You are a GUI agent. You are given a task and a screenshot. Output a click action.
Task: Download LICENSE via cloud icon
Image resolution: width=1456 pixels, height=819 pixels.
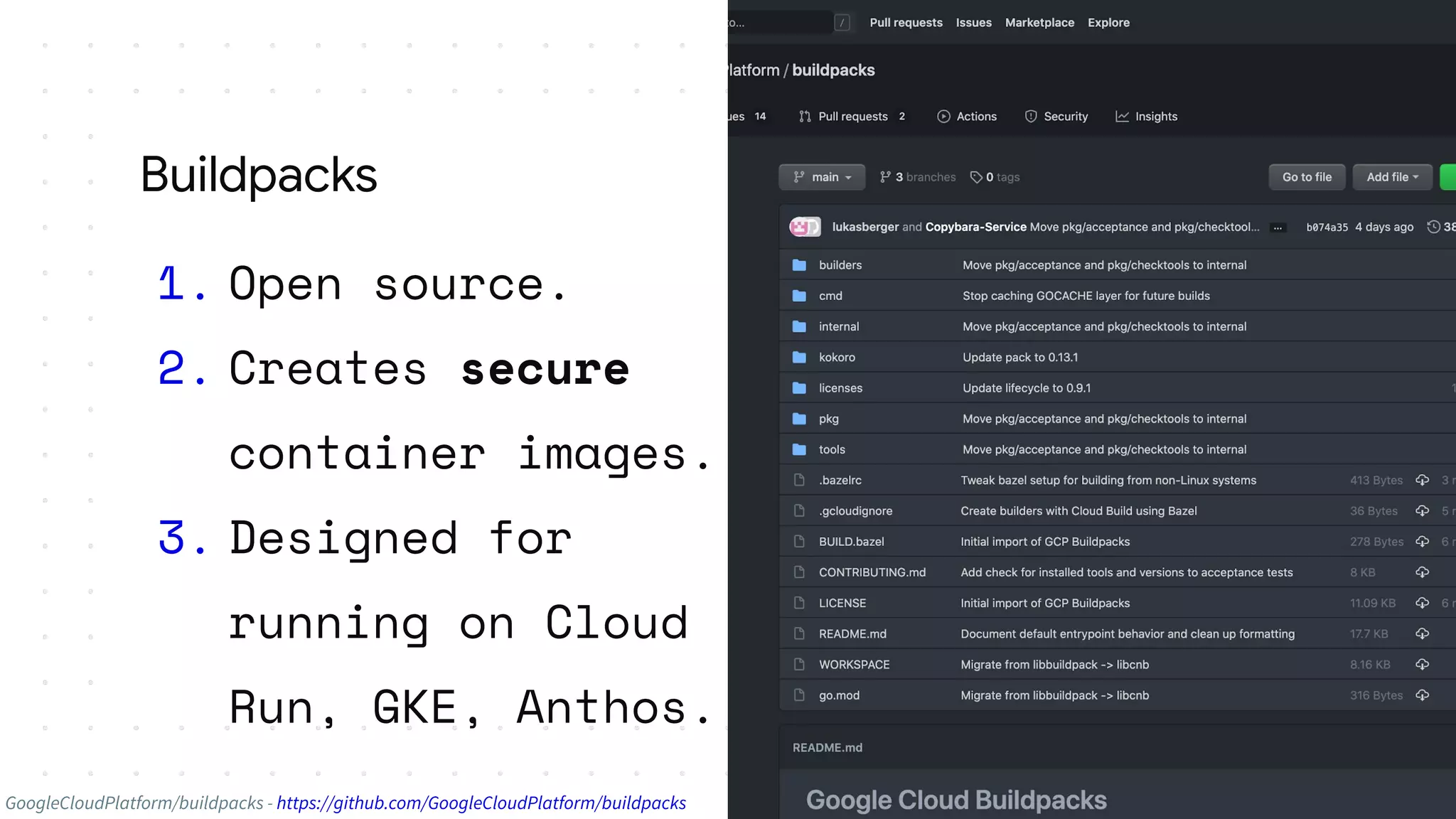[x=1422, y=603]
